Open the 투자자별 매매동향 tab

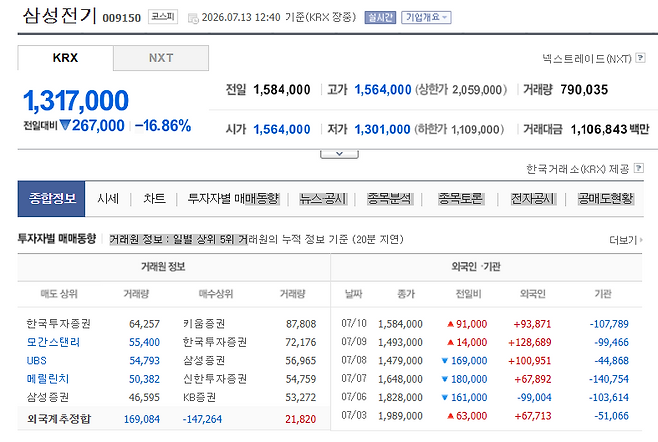233,199
